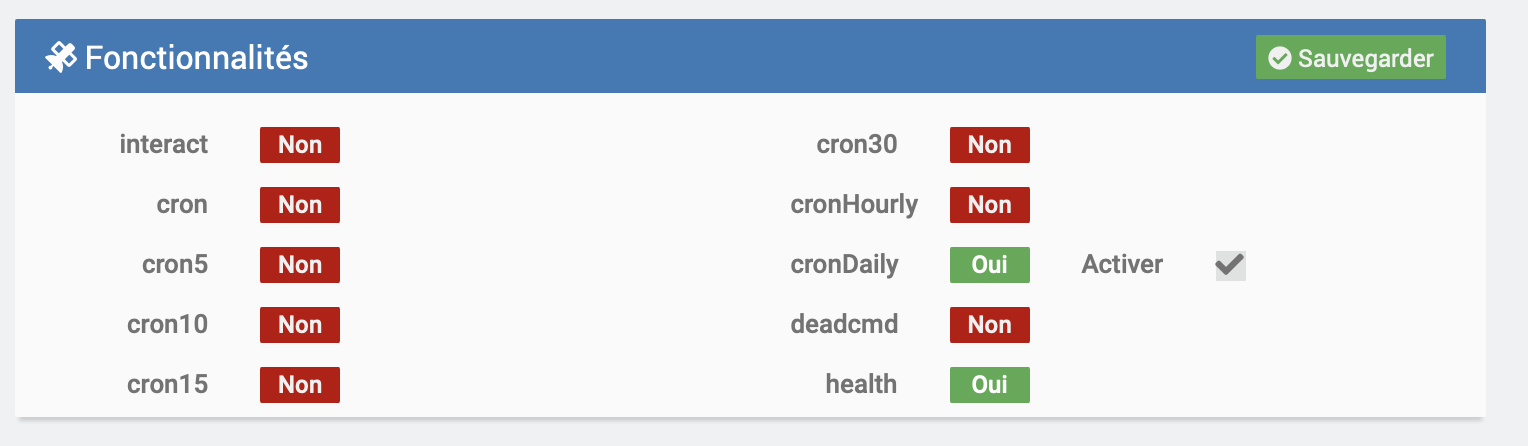Click the health feature label

pyautogui.click(x=861, y=384)
